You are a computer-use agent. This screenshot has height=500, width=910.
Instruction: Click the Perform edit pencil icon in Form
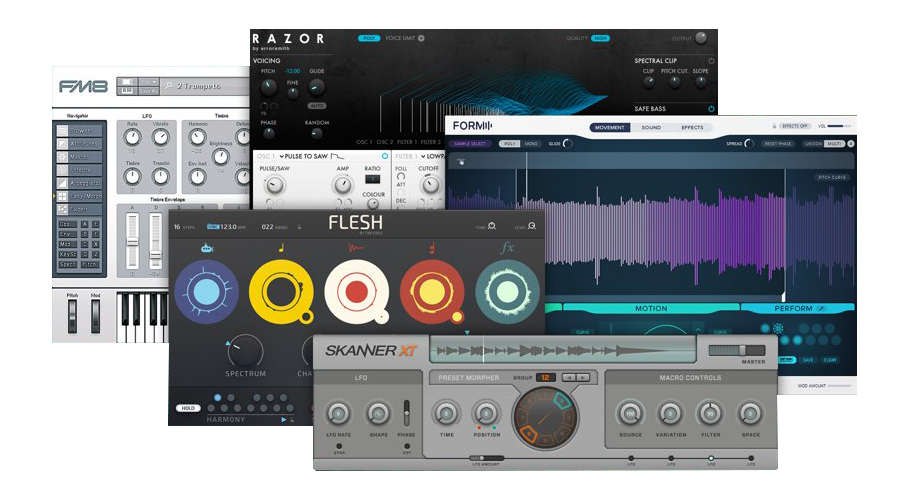(821, 309)
